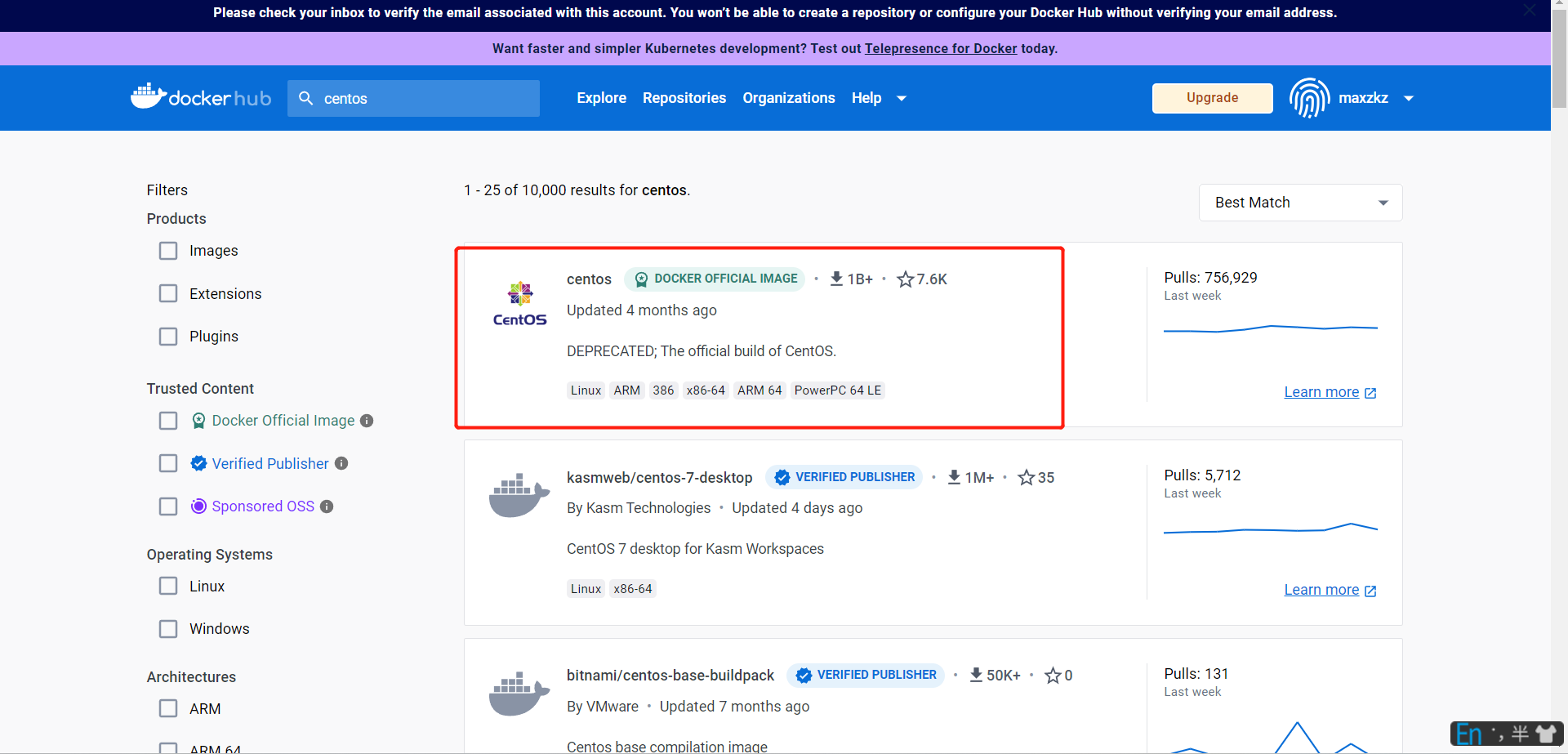This screenshot has width=1568, height=754.
Task: Open the fingerprint avatar for maxzkz
Action: point(1309,98)
